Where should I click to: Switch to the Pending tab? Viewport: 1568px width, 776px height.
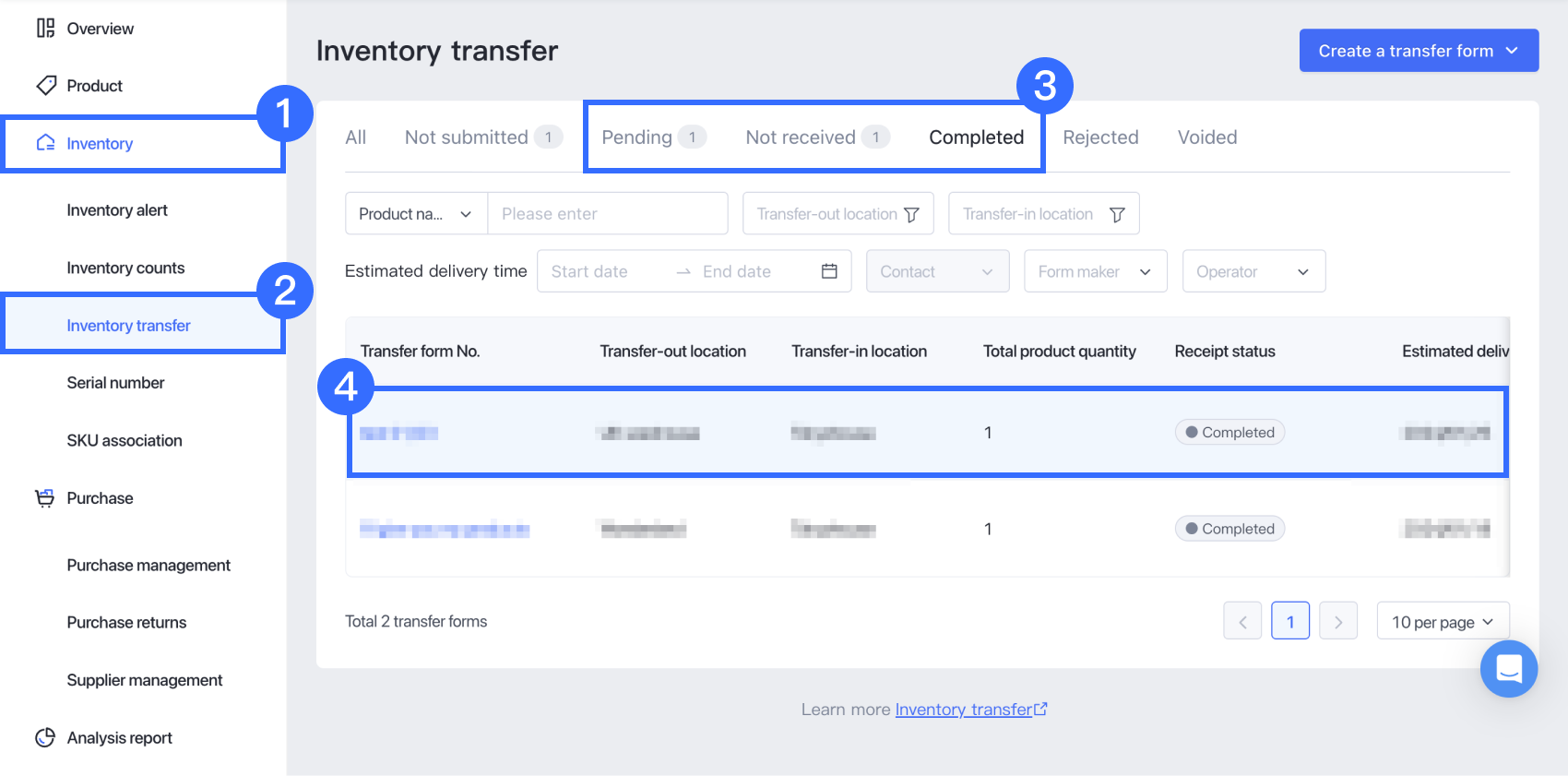click(x=637, y=137)
